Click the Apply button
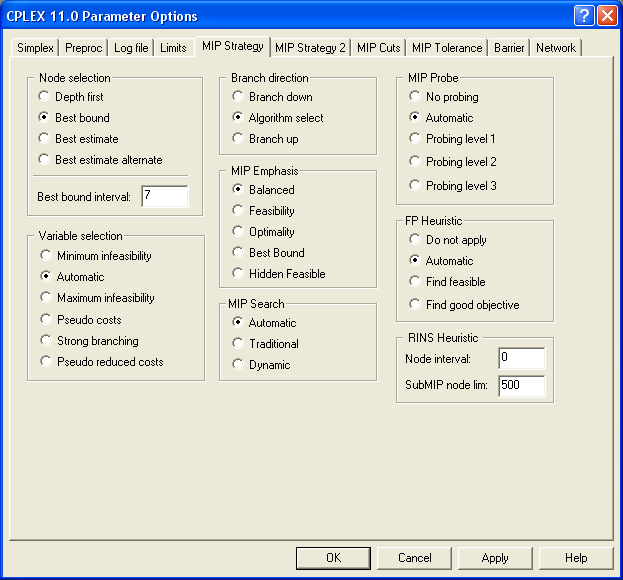 coord(495,558)
